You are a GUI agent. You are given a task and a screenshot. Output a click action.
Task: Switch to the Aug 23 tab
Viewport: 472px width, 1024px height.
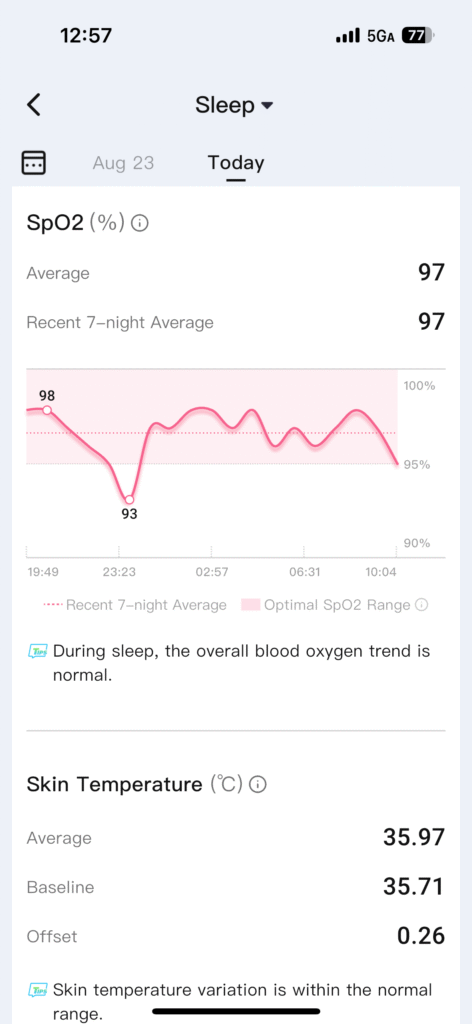pyautogui.click(x=123, y=162)
